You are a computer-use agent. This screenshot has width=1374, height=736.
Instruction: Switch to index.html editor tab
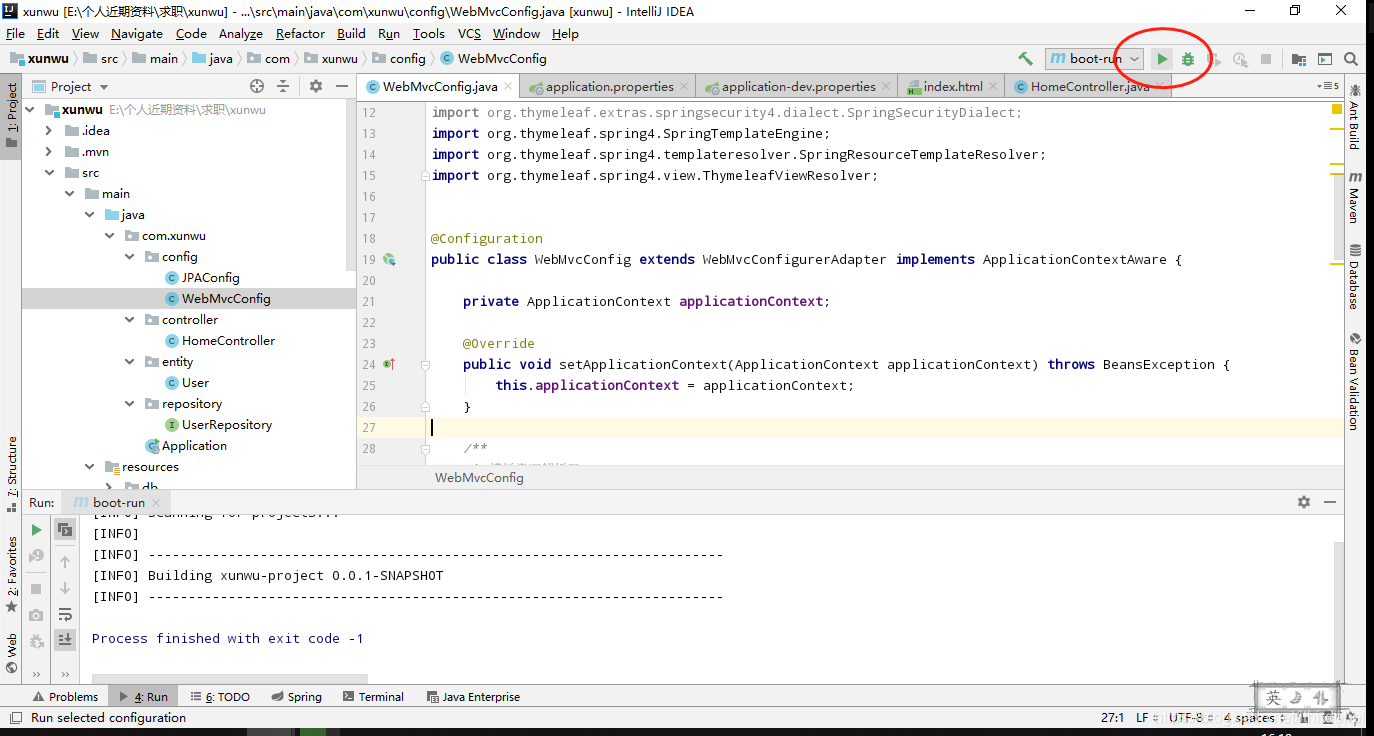953,87
